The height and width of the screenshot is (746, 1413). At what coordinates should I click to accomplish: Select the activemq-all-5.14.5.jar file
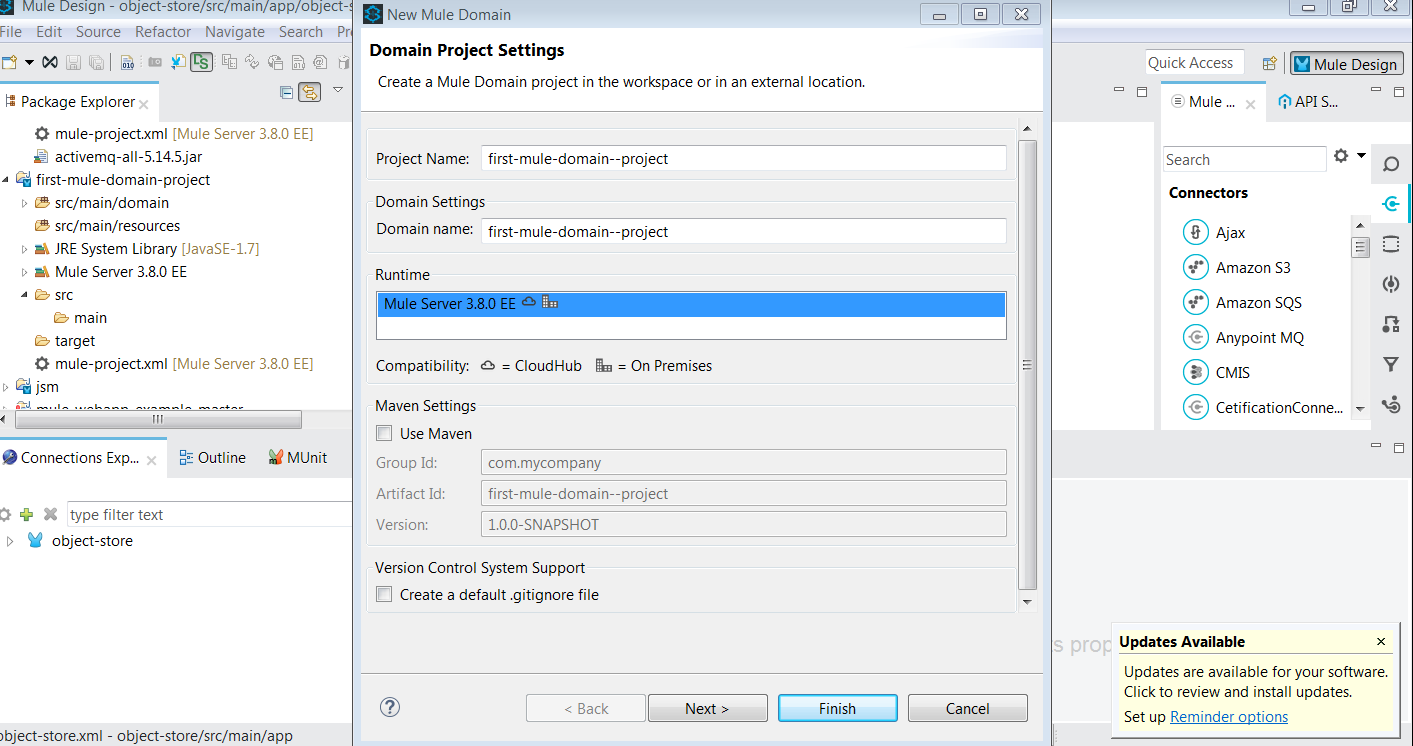[x=129, y=157]
